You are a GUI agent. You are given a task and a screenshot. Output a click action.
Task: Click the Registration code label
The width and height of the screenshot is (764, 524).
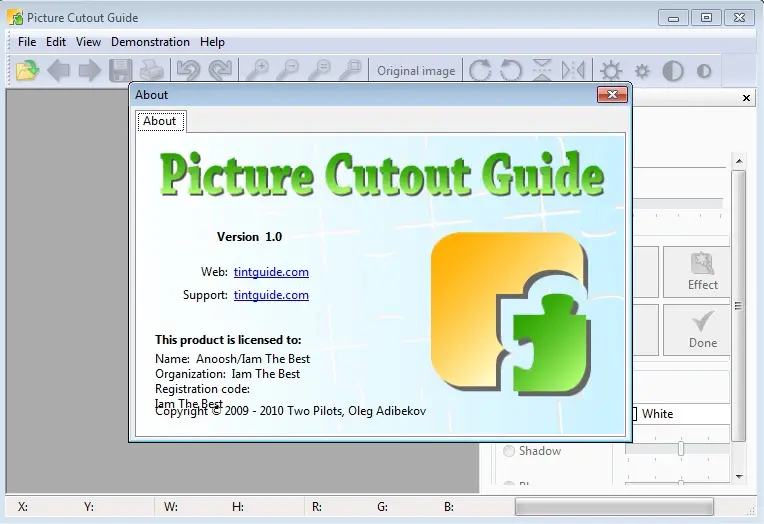[x=202, y=389]
